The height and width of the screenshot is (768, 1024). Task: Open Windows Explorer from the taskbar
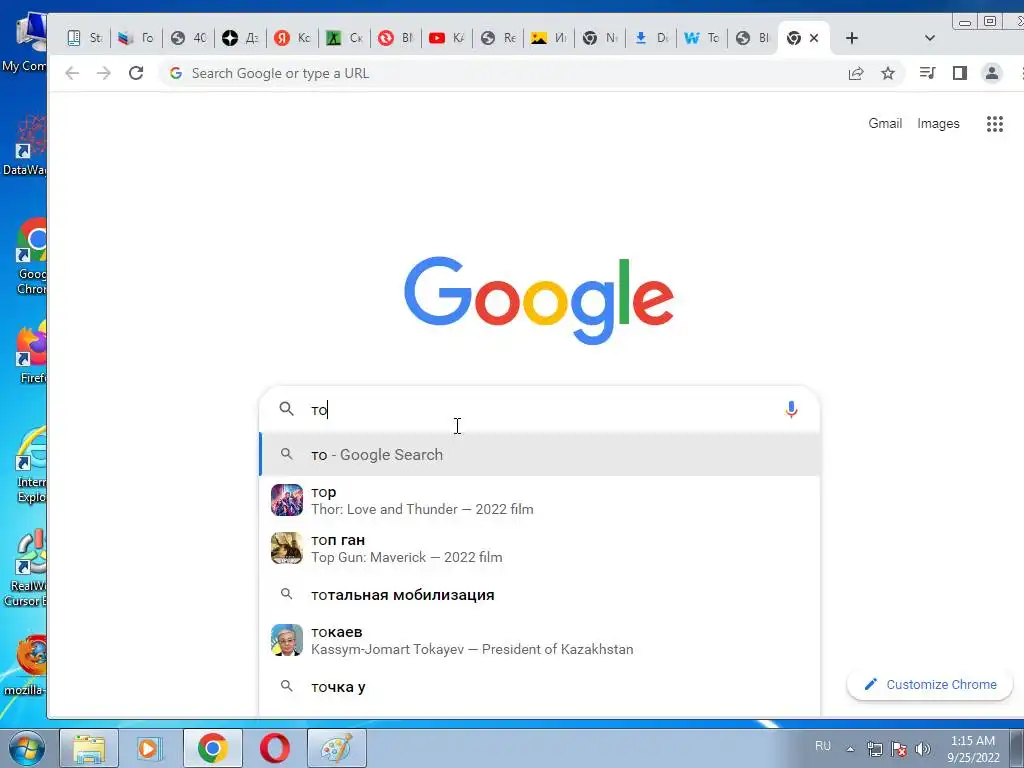[89, 748]
